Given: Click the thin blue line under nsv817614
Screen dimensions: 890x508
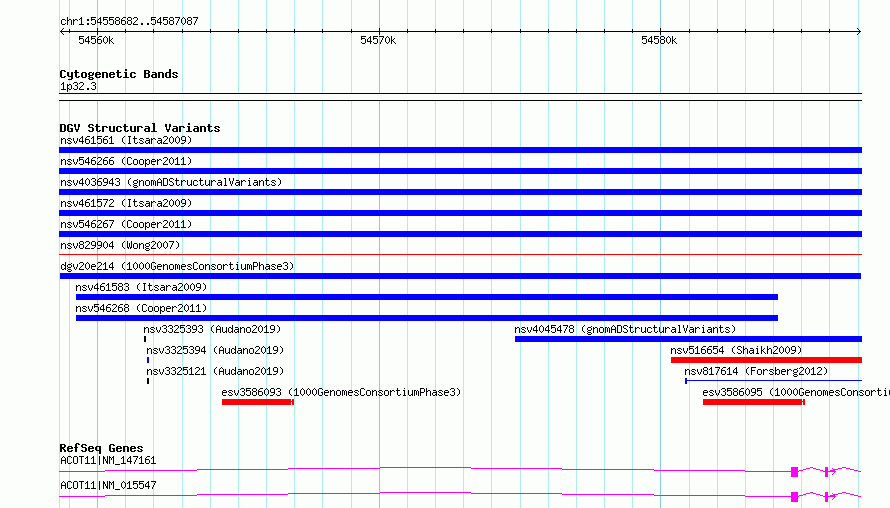Looking at the screenshot, I should [x=774, y=381].
